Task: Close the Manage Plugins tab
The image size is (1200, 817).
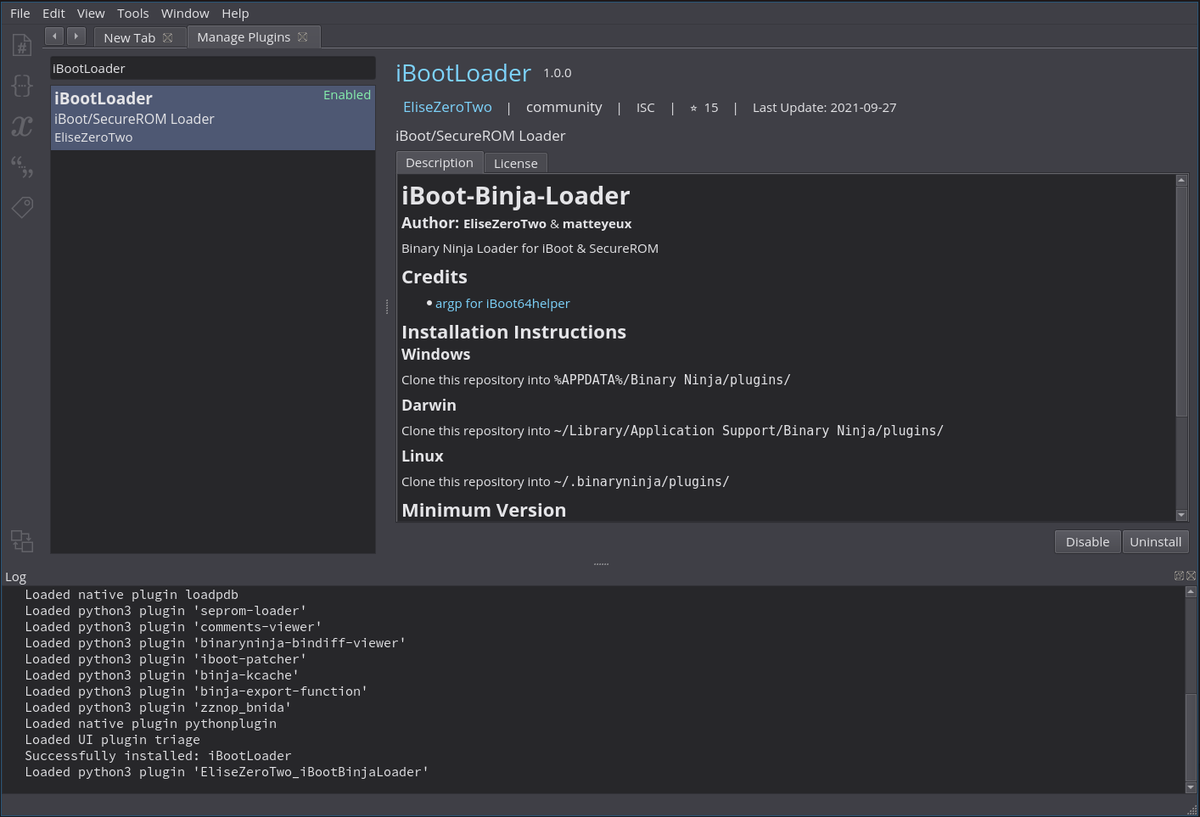Action: [303, 37]
